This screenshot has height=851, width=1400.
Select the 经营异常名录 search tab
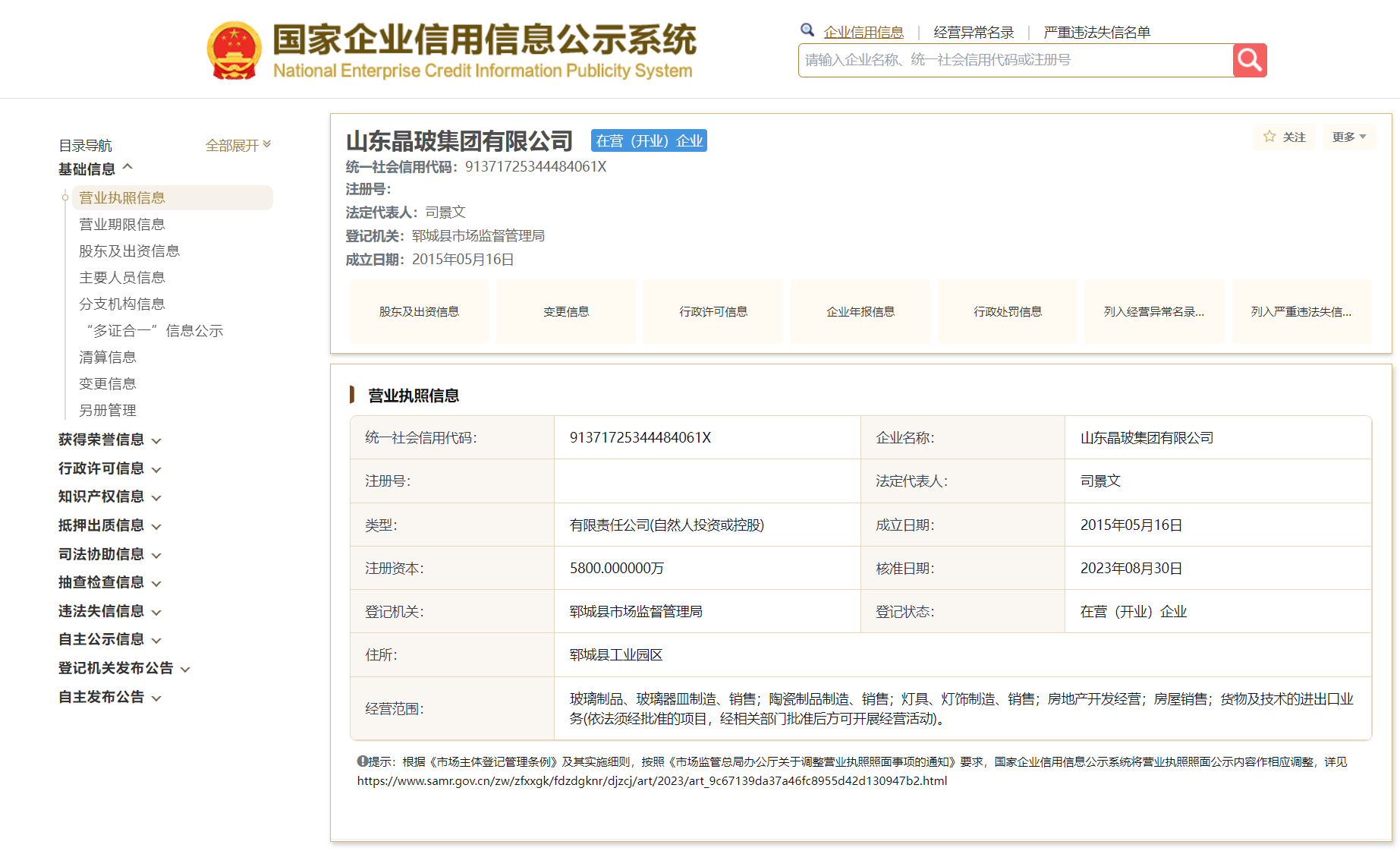tap(974, 32)
